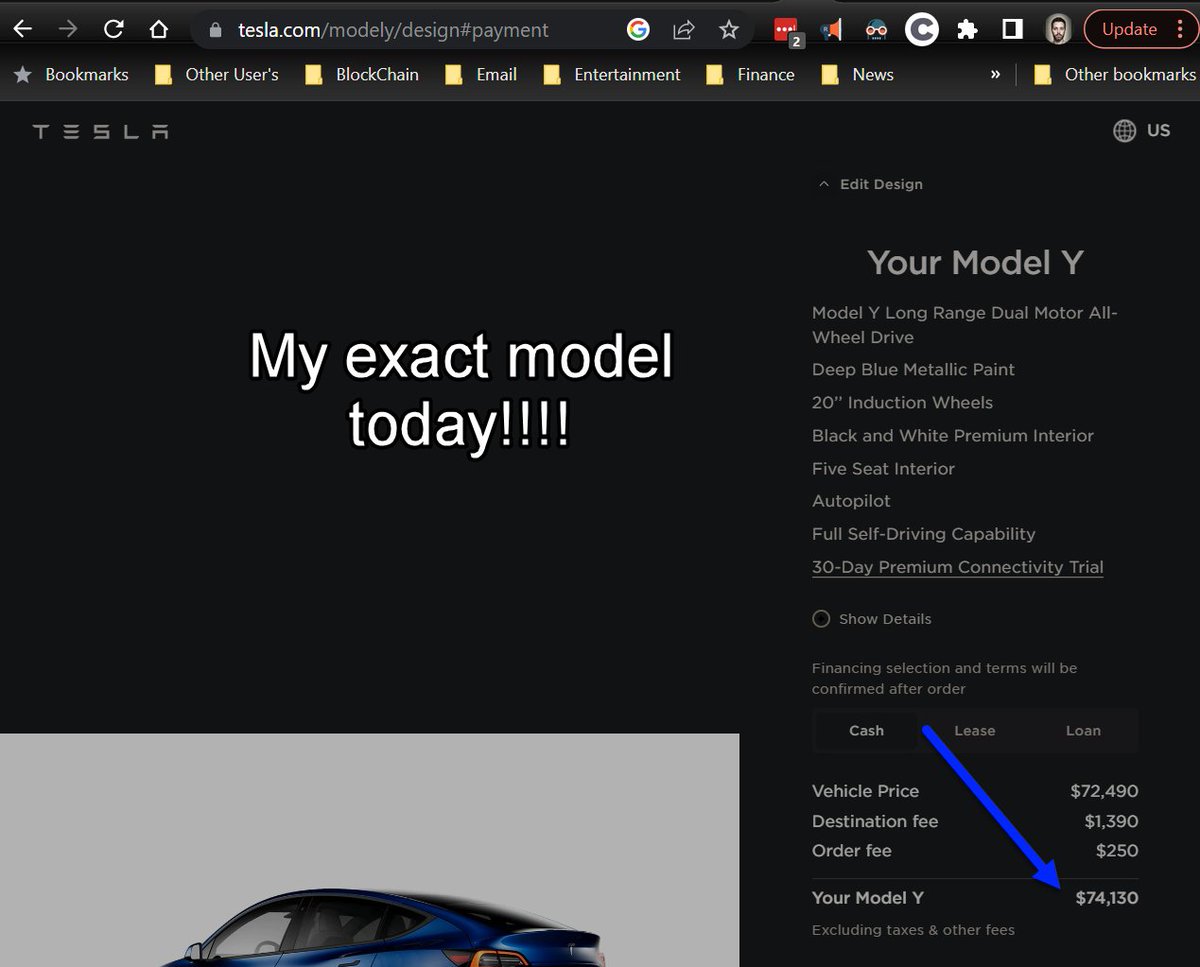Click the Destination fee $1,390 value
Image resolution: width=1200 pixels, height=967 pixels.
[x=1111, y=821]
